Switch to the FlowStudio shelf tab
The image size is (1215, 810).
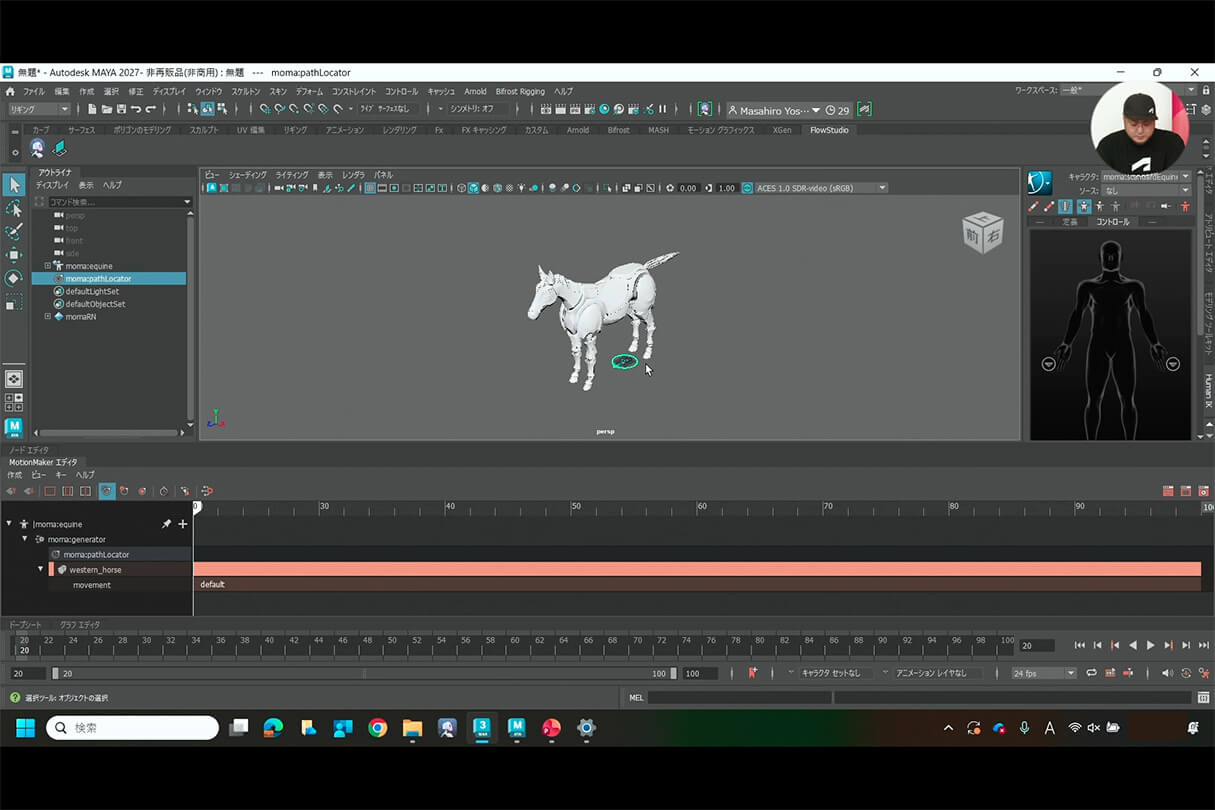(828, 130)
